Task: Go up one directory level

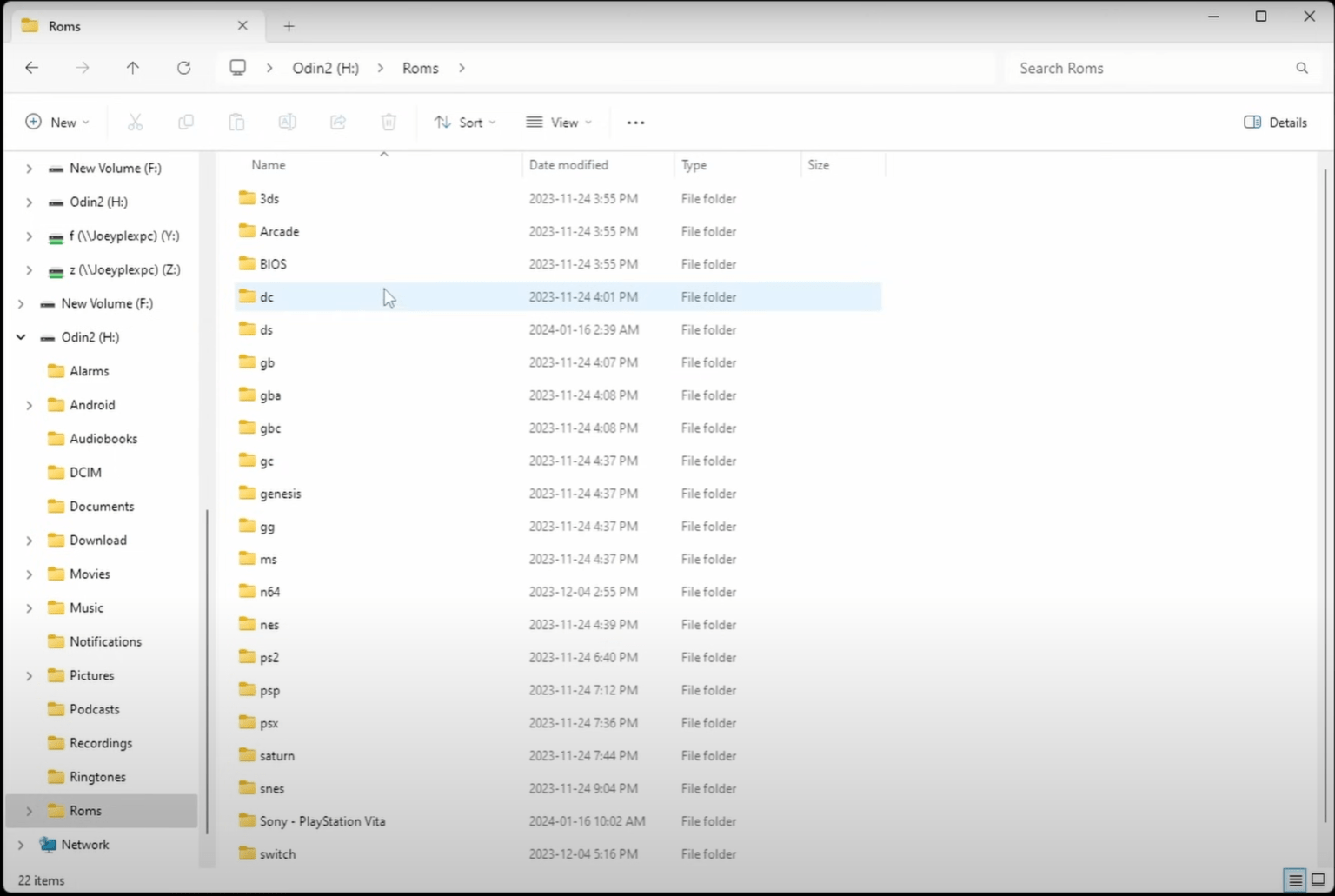Action: [x=133, y=68]
